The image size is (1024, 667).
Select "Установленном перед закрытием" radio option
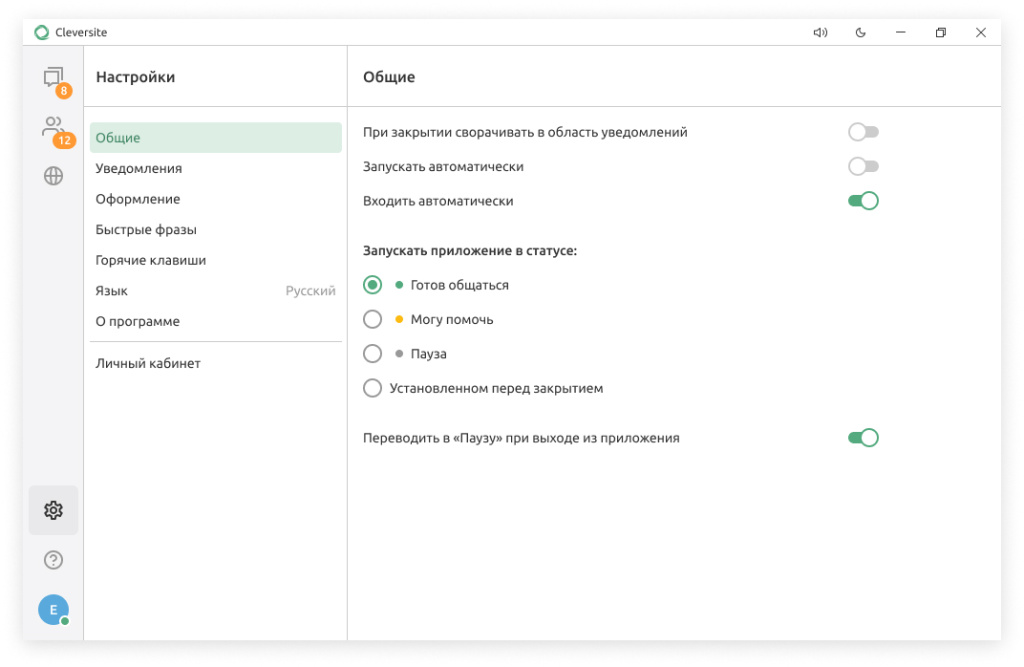point(373,388)
